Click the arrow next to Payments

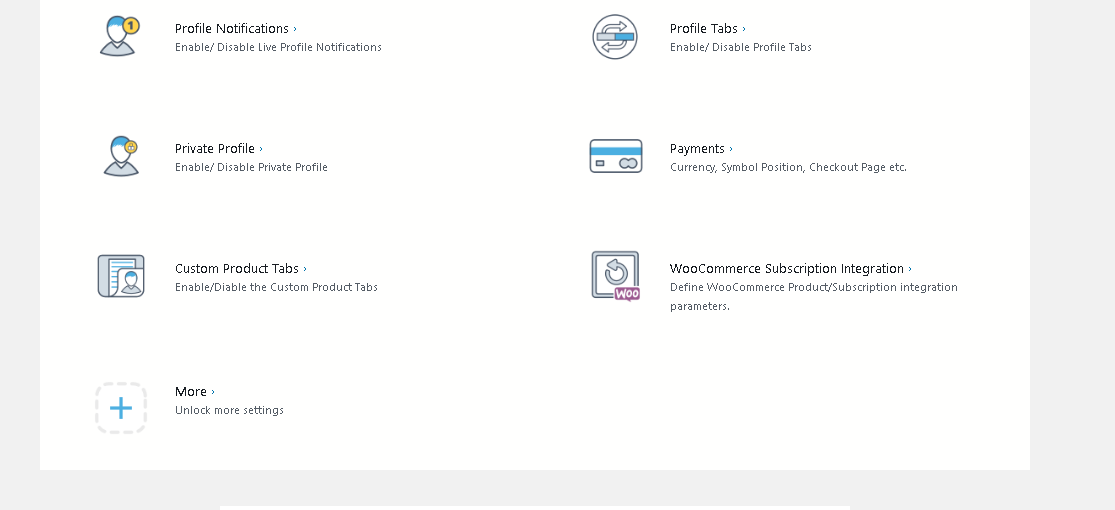(x=731, y=149)
